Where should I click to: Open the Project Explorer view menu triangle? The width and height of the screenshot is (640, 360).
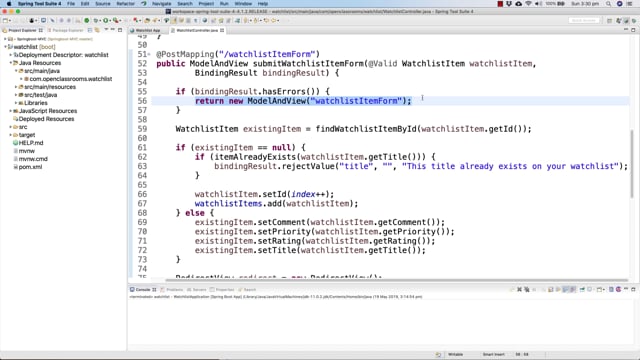106,30
